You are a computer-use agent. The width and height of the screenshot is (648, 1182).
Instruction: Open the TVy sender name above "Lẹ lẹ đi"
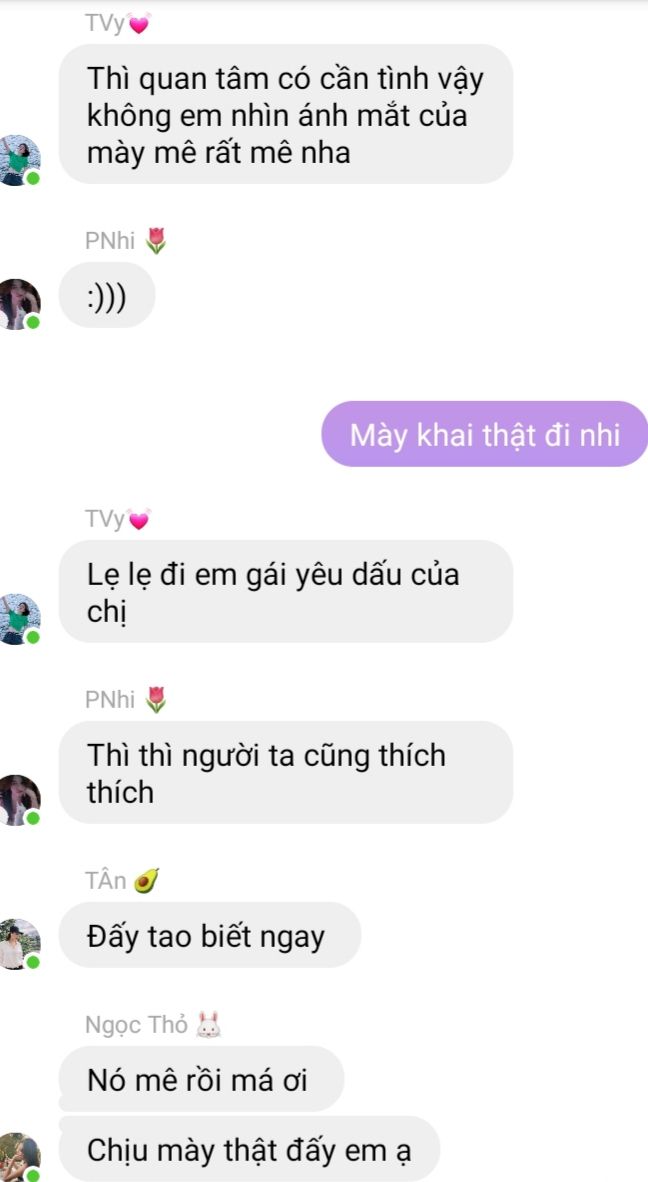105,519
